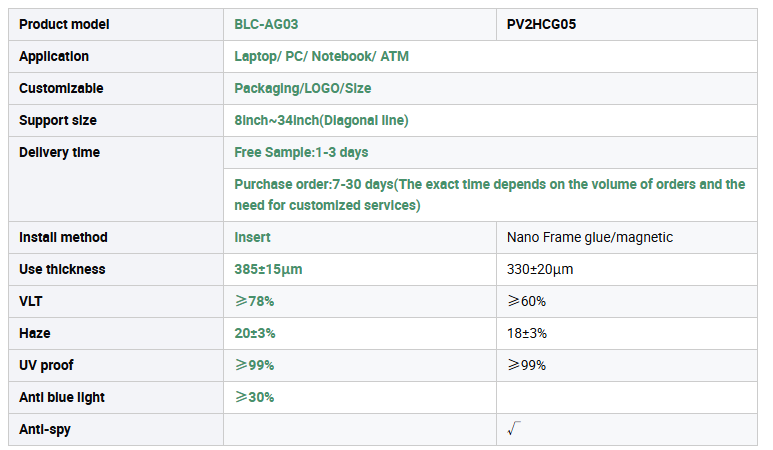Viewport: 773px width, 450px height.
Task: Select the 18±3% haze value
Action: tap(527, 333)
